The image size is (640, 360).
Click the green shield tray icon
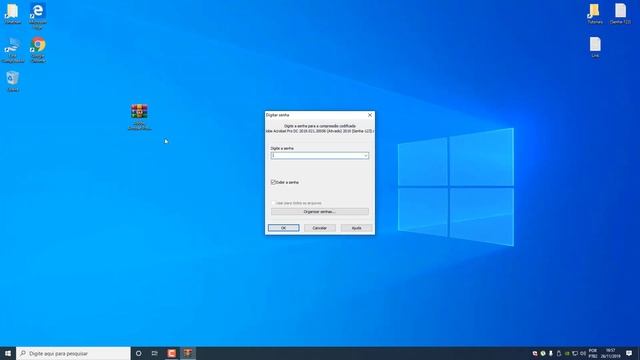[543, 353]
